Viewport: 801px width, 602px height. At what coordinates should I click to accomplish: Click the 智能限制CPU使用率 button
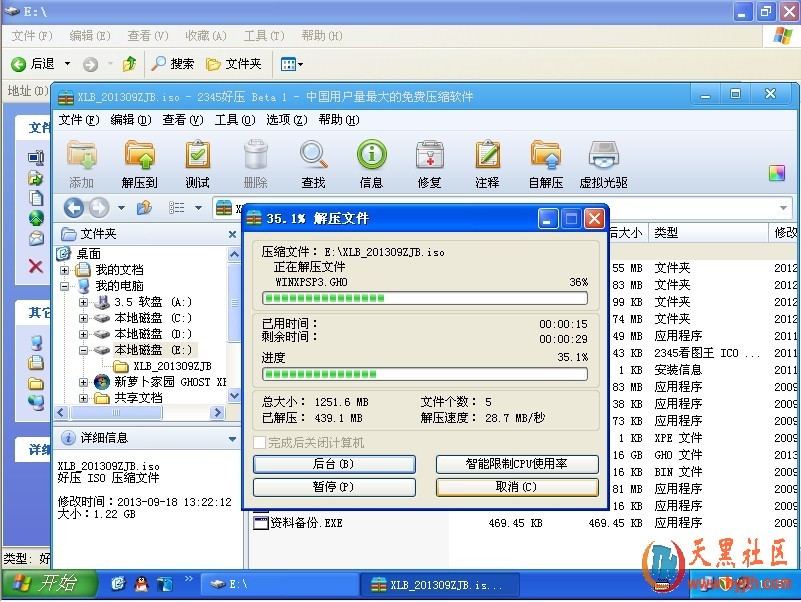(x=517, y=464)
